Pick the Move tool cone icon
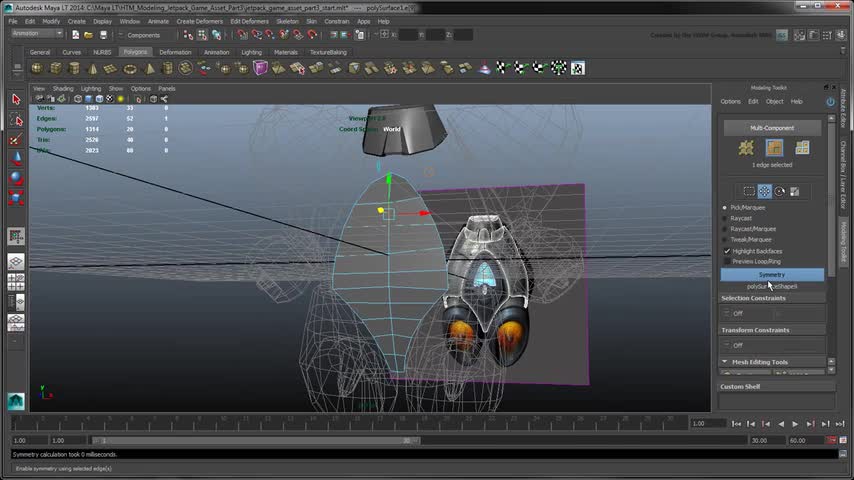 tap(16, 159)
